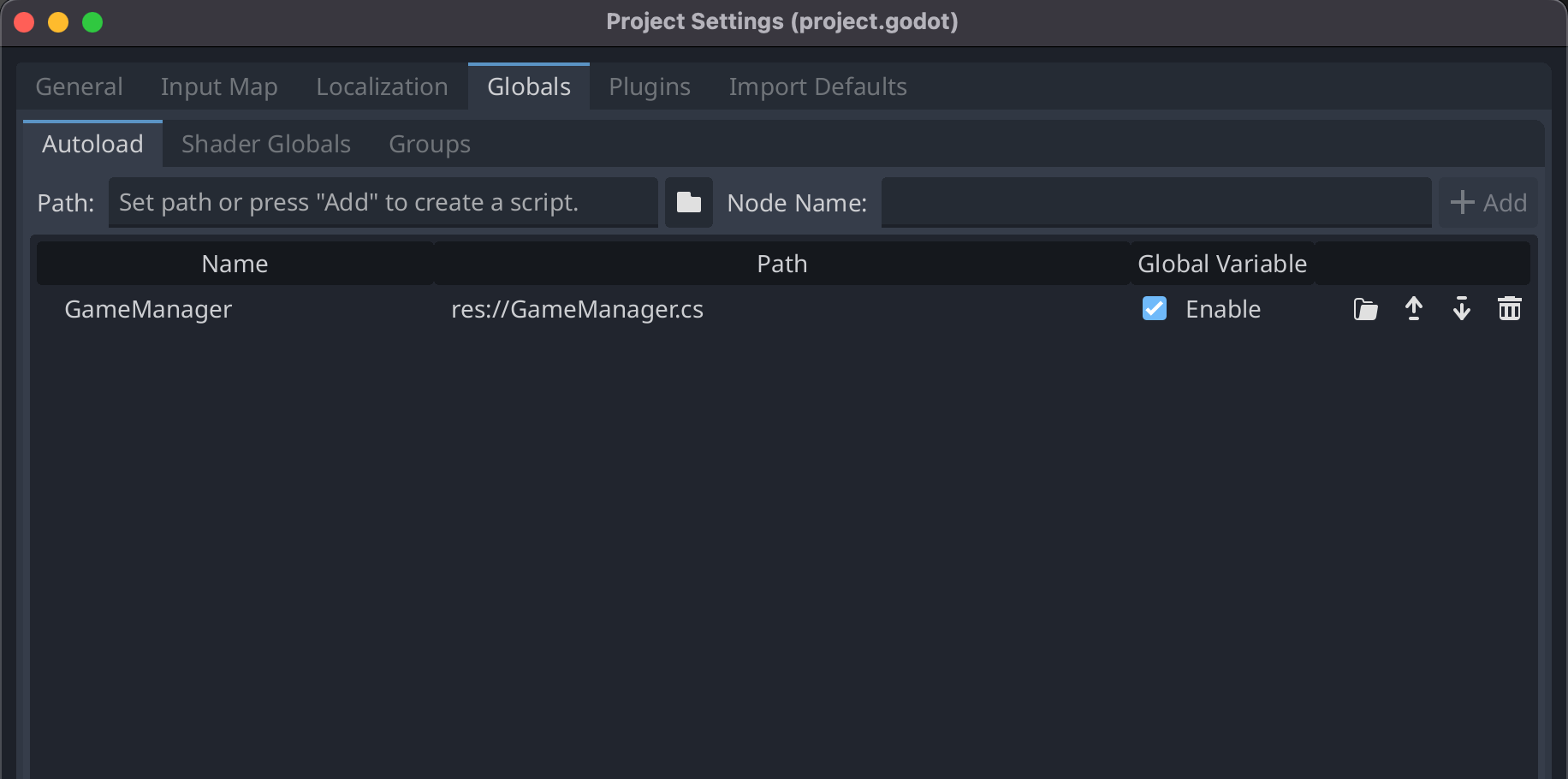
Task: Switch to the Plugins tab
Action: pyautogui.click(x=649, y=86)
